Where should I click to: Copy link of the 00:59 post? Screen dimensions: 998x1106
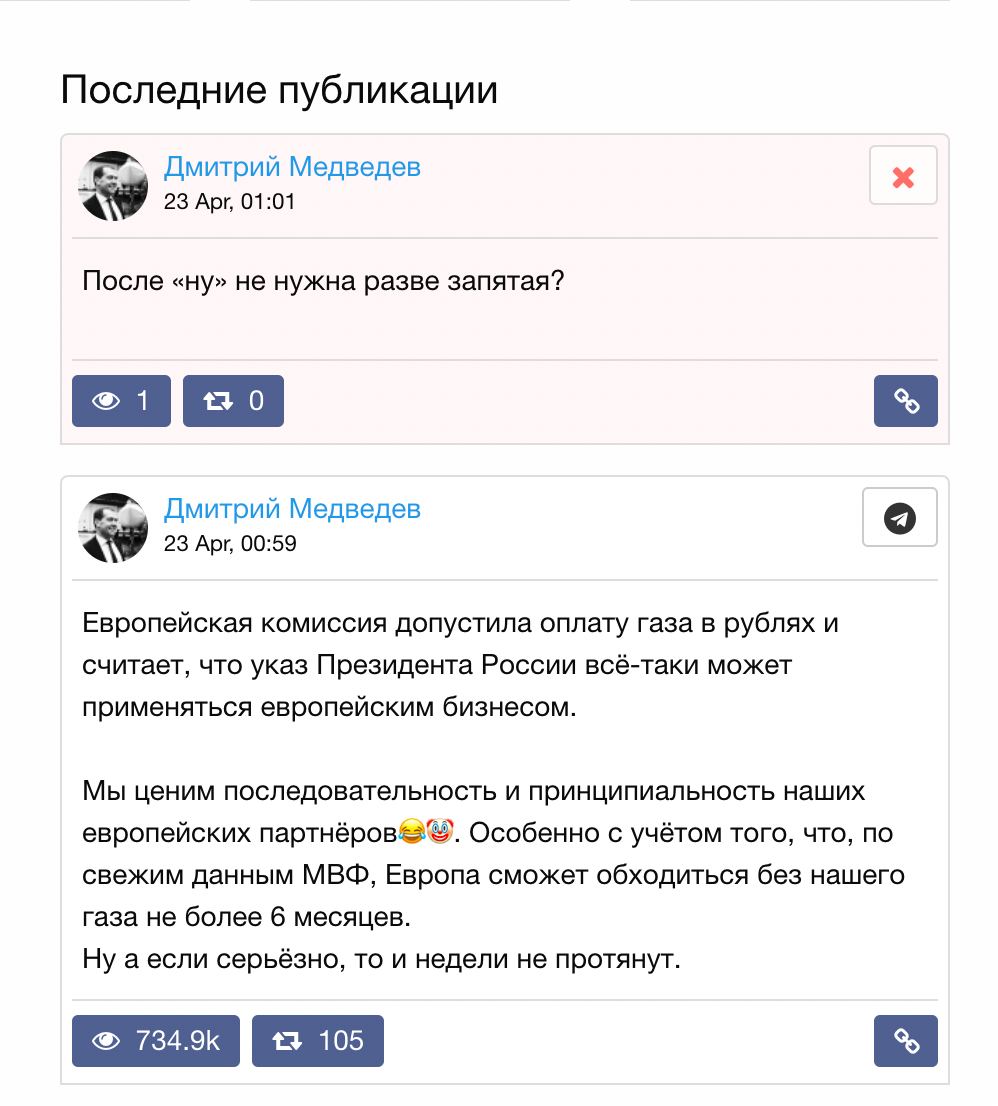(906, 1040)
